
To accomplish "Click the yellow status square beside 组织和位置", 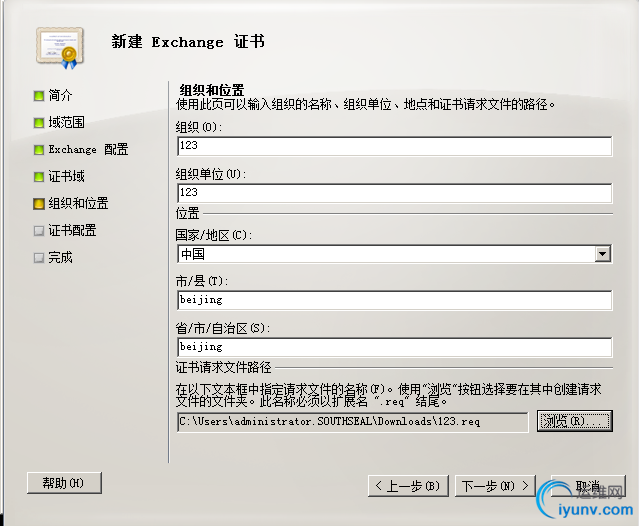I will 39,204.
